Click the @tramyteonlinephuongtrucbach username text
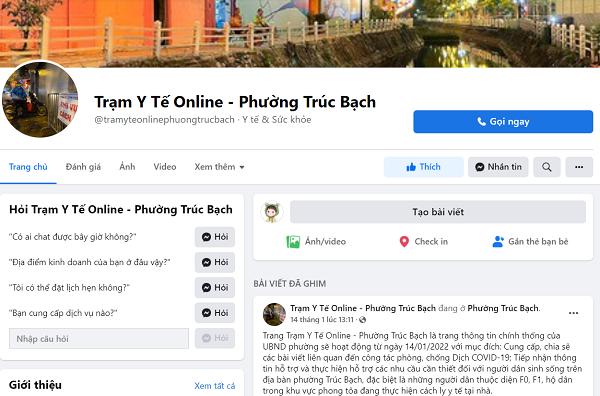 click(x=164, y=120)
